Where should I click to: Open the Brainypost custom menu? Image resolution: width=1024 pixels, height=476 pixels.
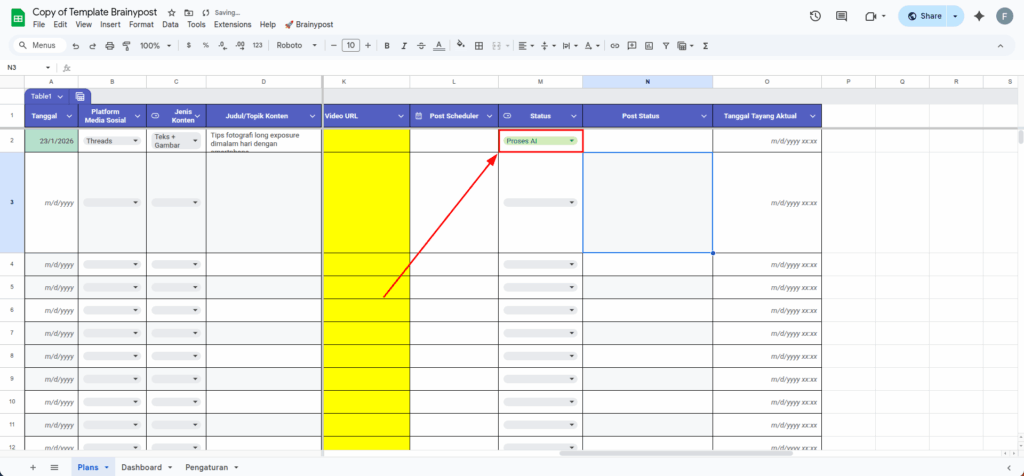(309, 24)
